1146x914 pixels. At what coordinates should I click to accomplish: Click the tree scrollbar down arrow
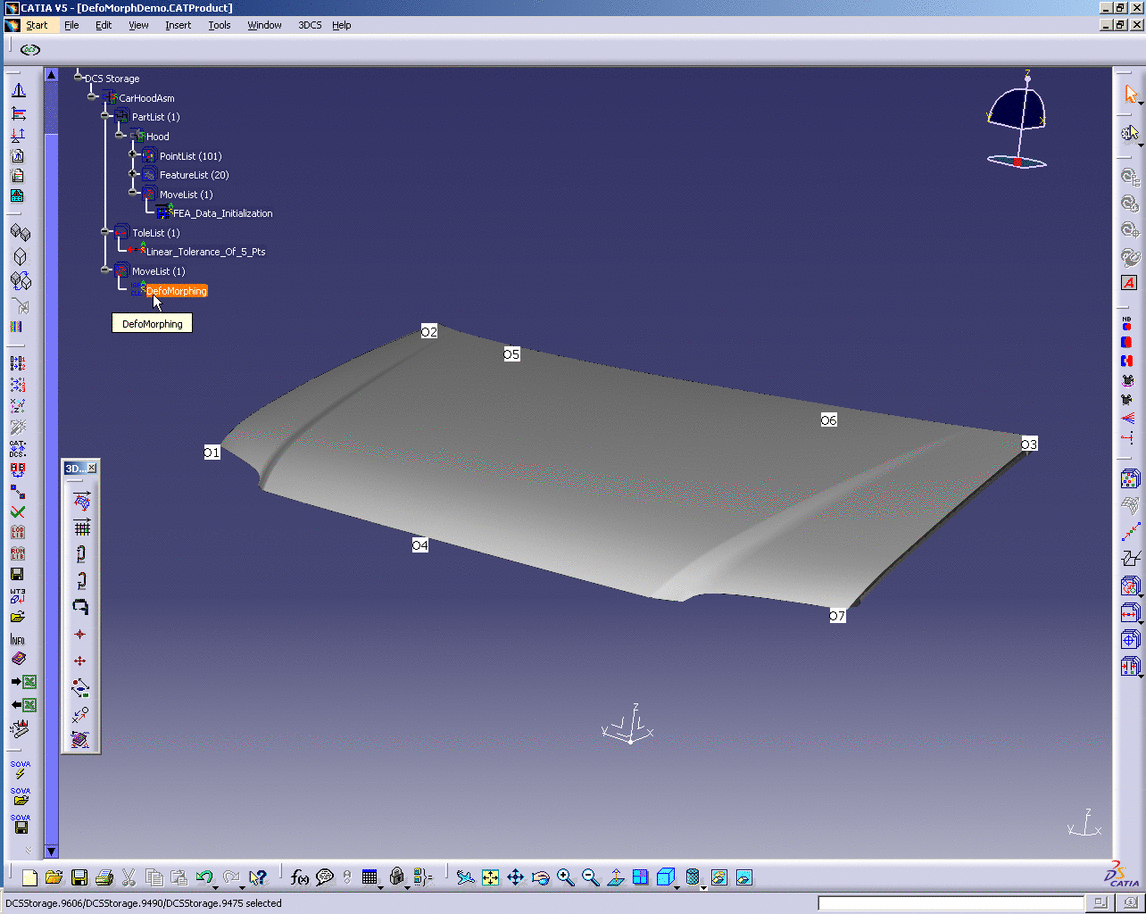(x=51, y=850)
